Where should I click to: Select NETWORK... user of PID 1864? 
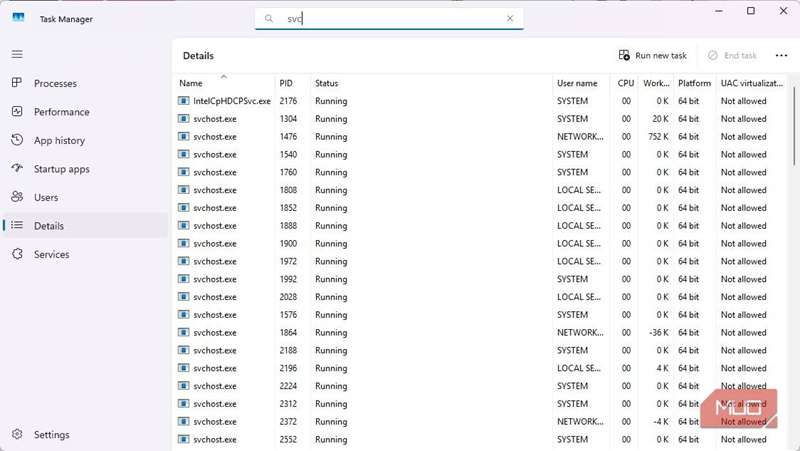[580, 333]
